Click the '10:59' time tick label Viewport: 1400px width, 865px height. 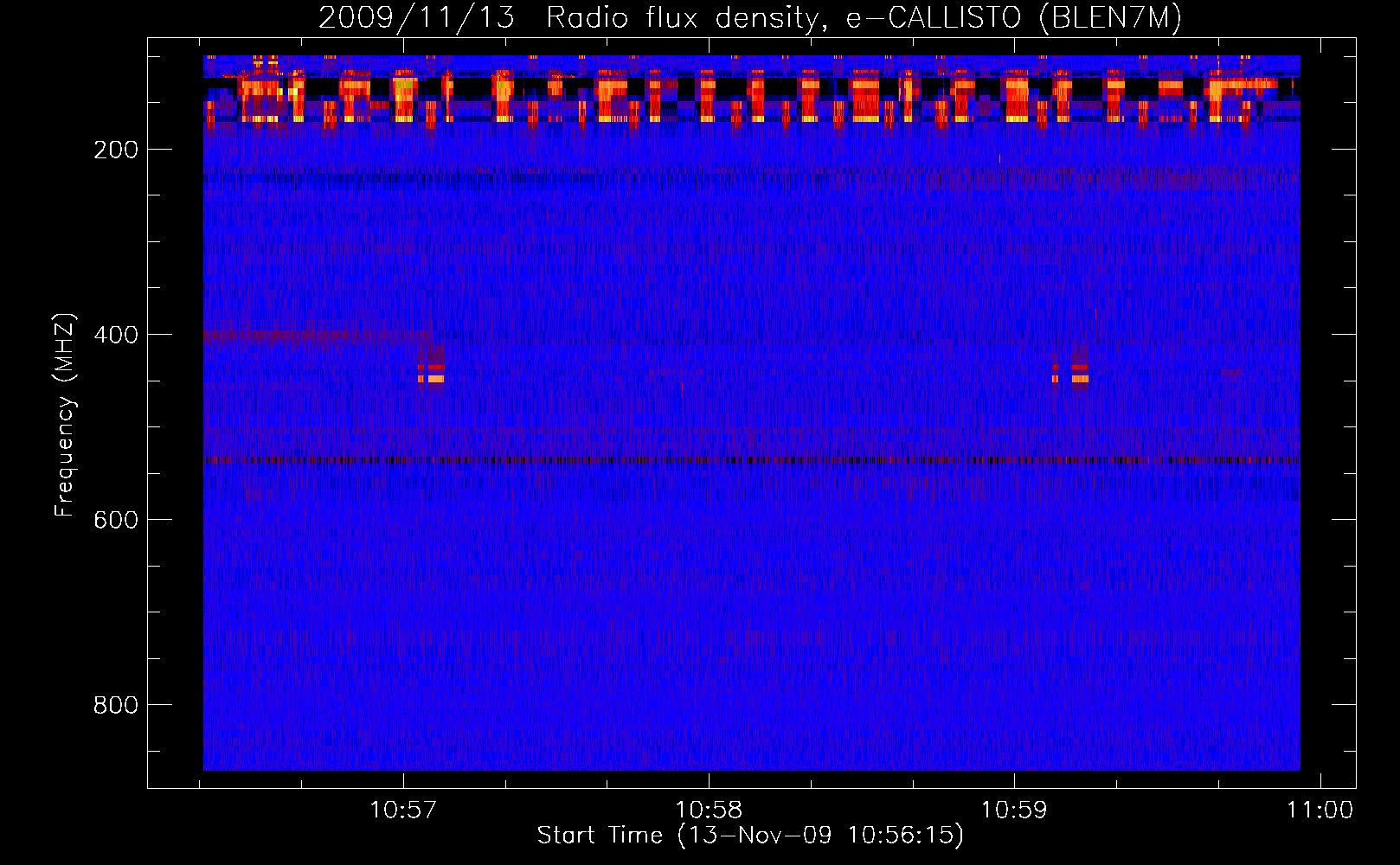[1014, 810]
